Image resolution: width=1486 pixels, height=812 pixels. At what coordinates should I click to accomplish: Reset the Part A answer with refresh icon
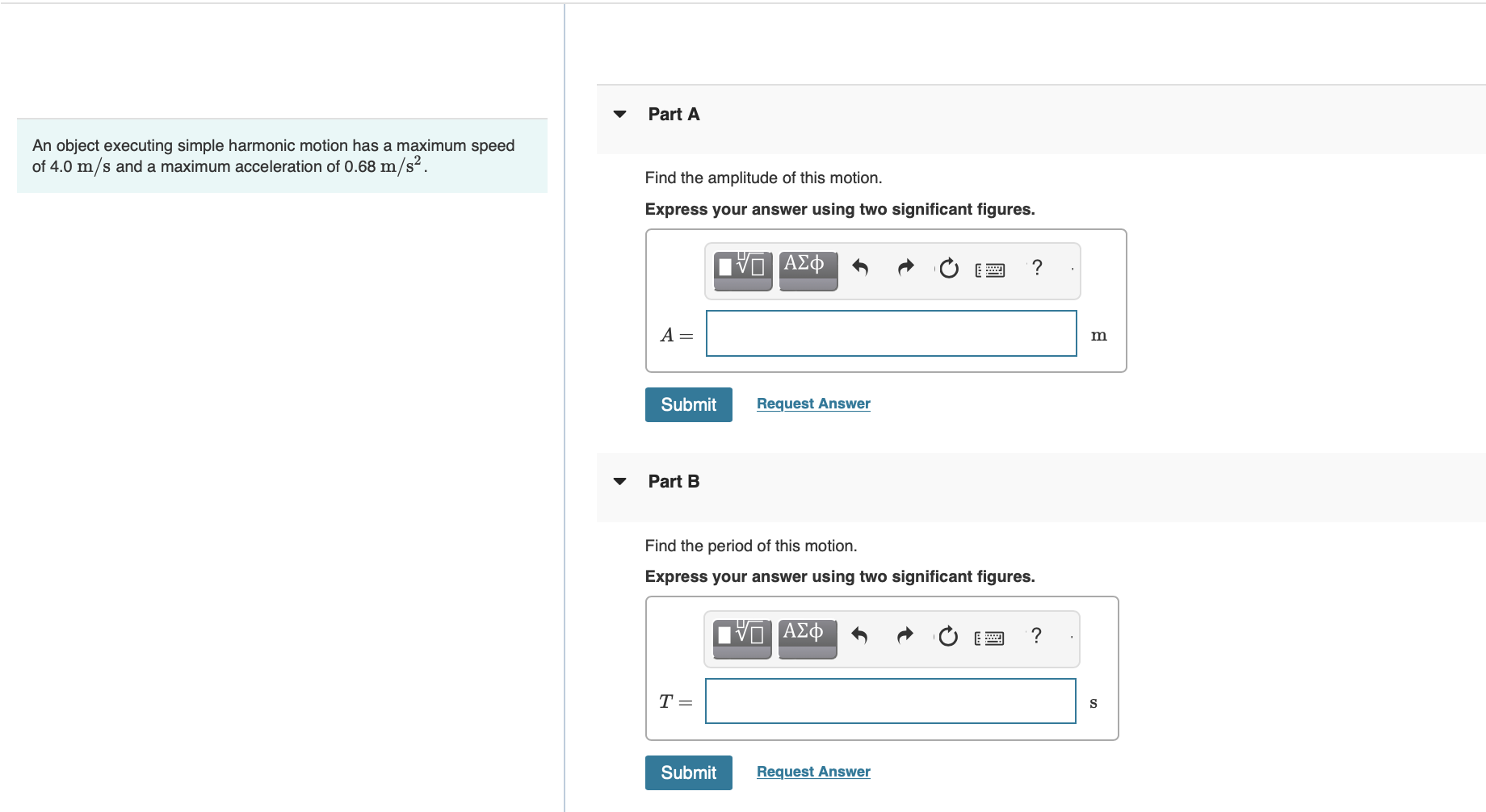coord(949,268)
